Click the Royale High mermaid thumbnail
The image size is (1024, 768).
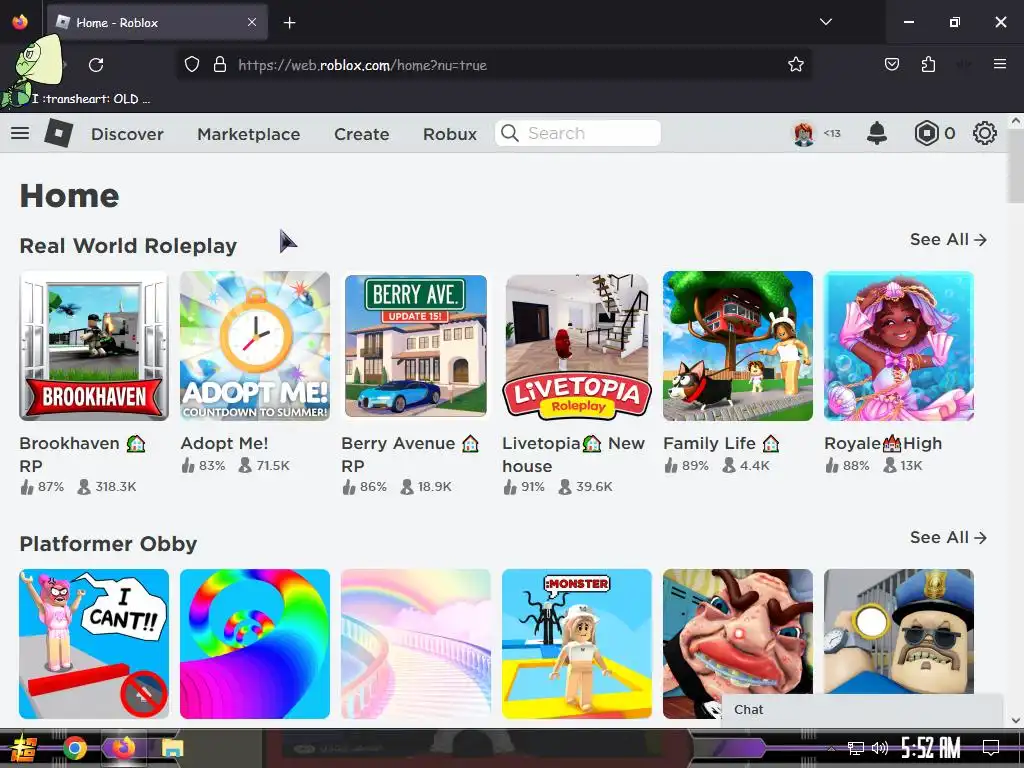click(x=899, y=346)
